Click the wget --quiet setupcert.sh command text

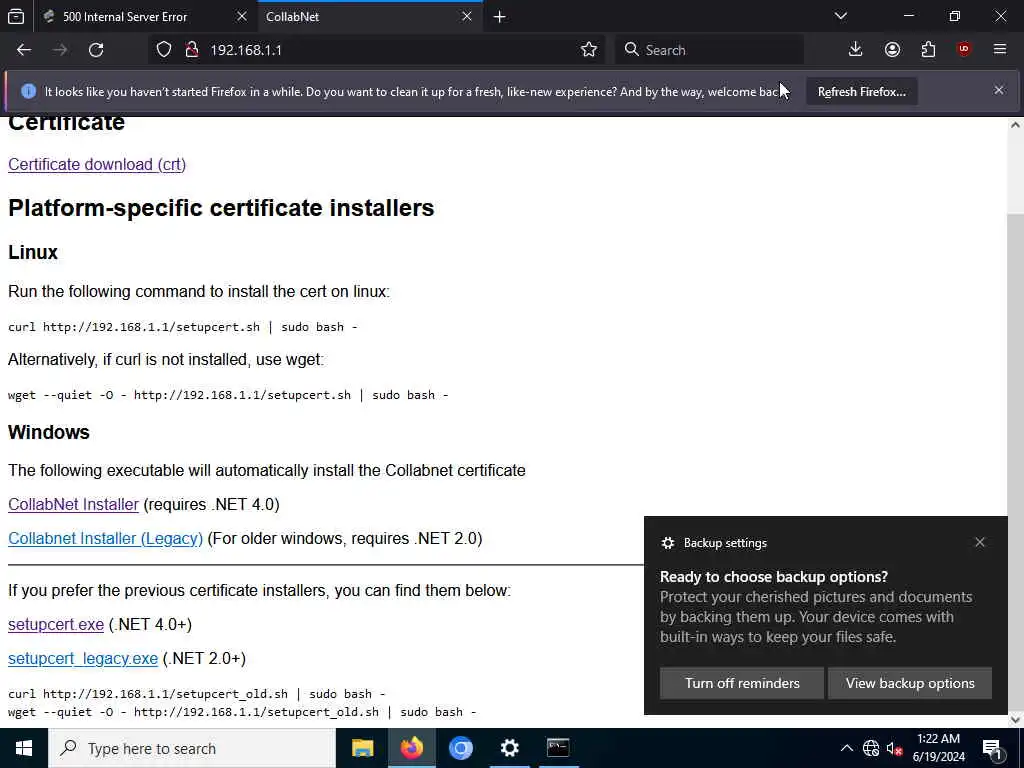[x=228, y=394]
